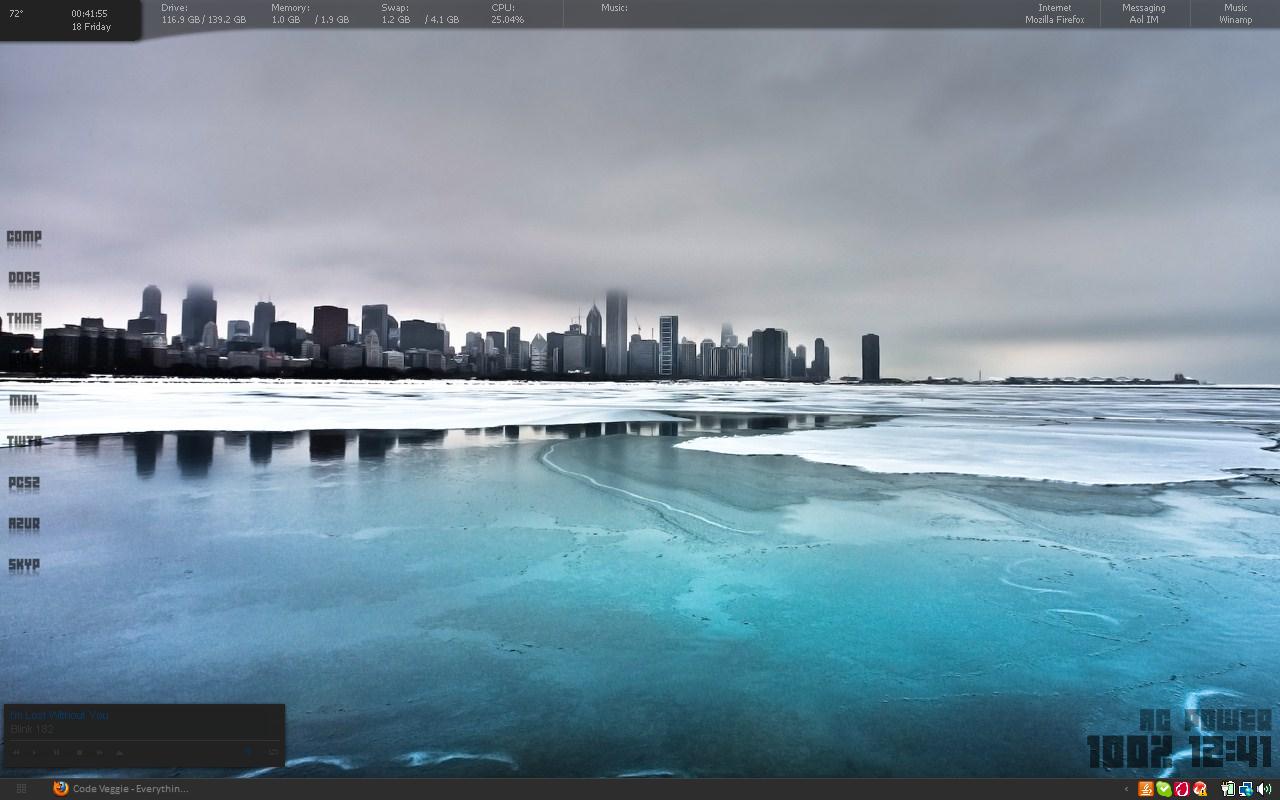Expand the hidden tray icons chevron
1280x800 pixels.
point(1126,789)
